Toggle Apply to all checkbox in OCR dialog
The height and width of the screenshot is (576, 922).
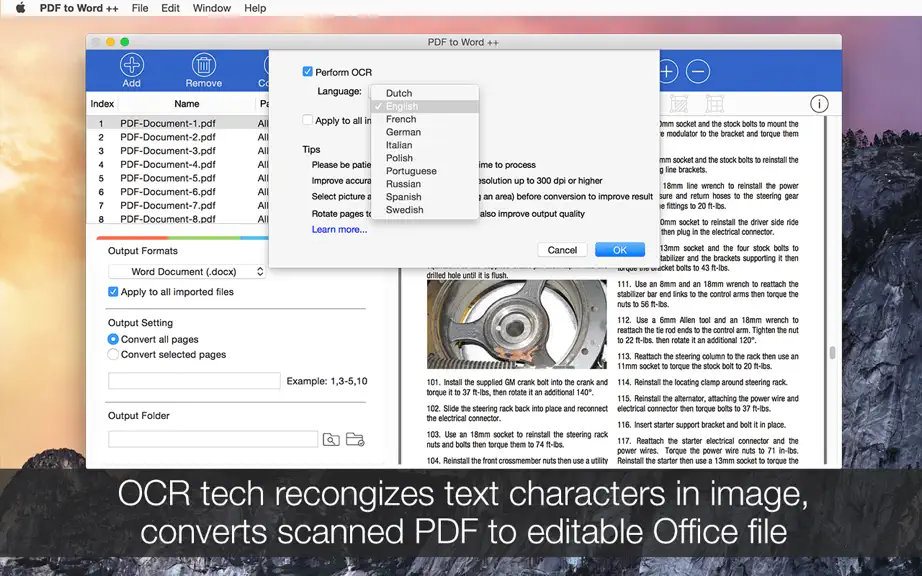pyautogui.click(x=308, y=120)
